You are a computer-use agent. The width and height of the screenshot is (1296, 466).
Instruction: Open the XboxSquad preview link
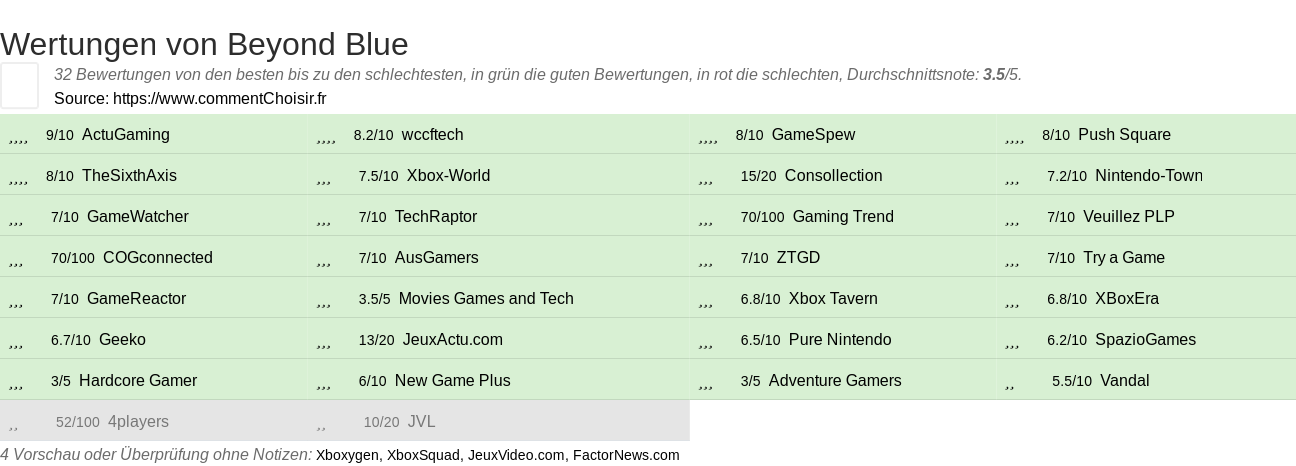coord(423,455)
